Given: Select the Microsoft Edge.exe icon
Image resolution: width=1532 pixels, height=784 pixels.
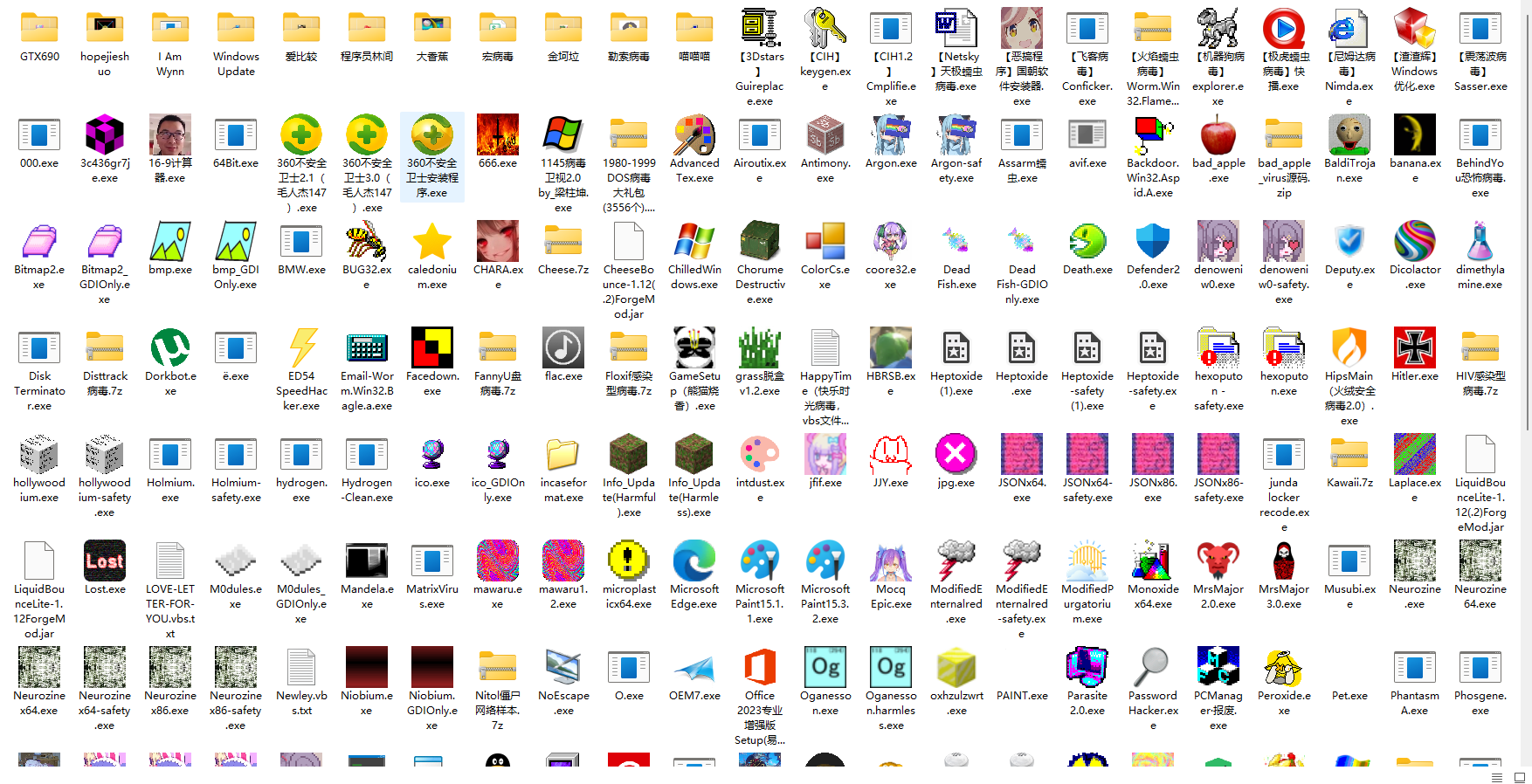Looking at the screenshot, I should (694, 560).
